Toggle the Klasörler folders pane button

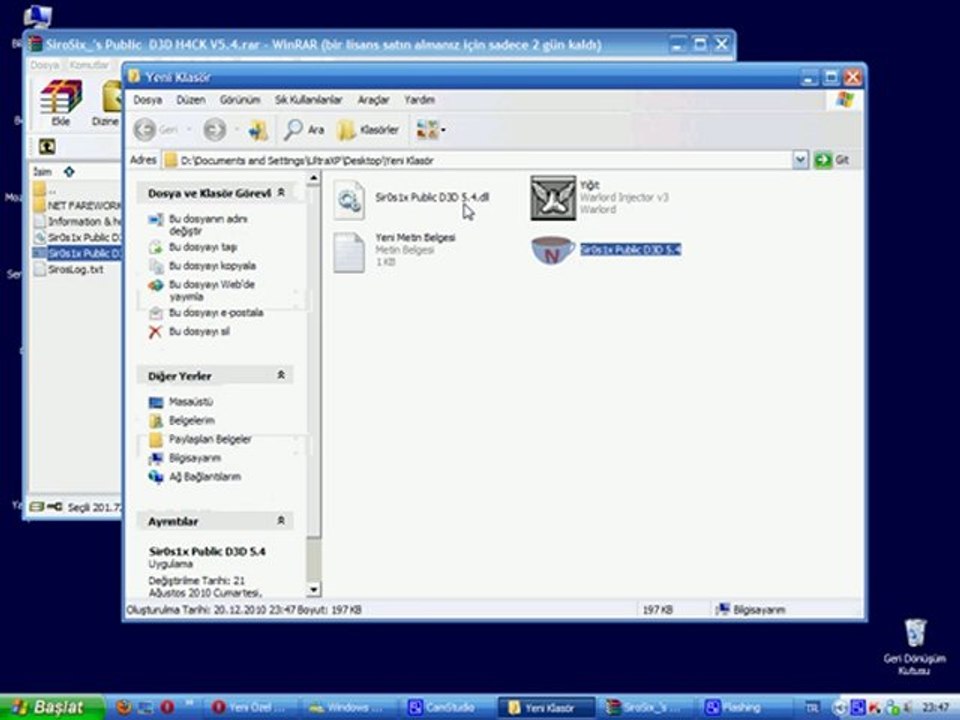coord(367,130)
